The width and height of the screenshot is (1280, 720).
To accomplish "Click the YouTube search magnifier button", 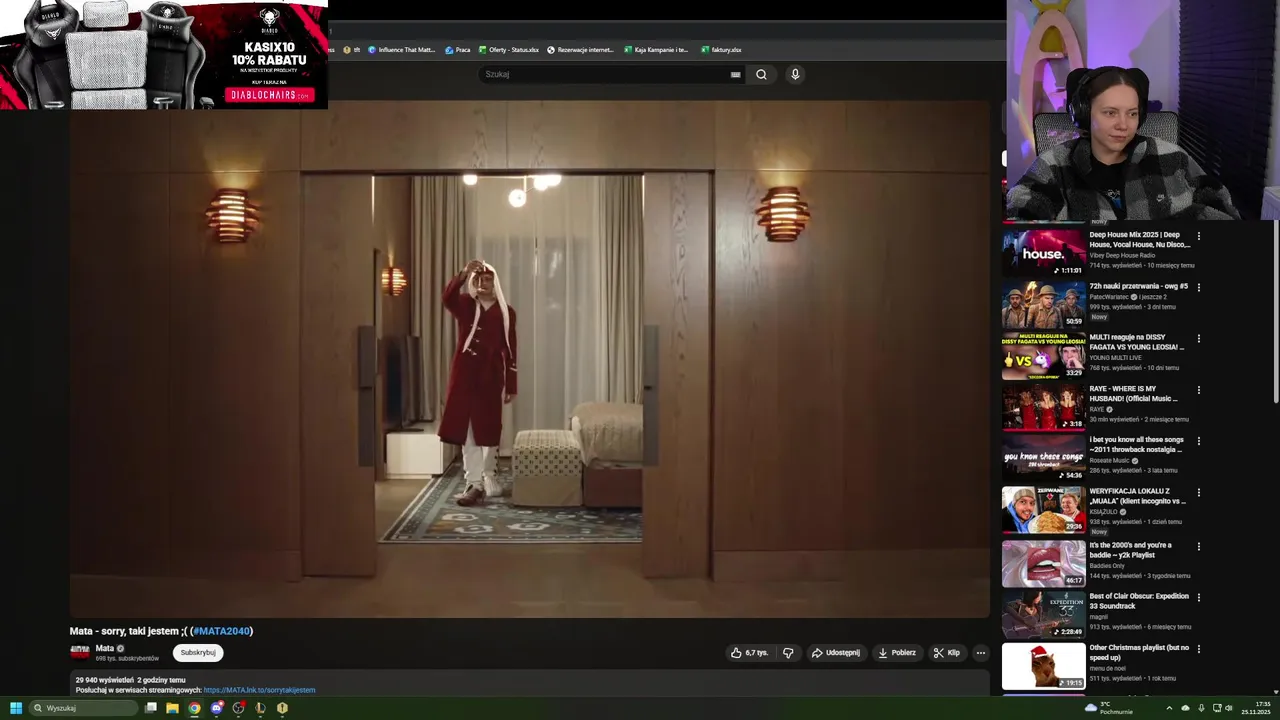I will [x=761, y=74].
